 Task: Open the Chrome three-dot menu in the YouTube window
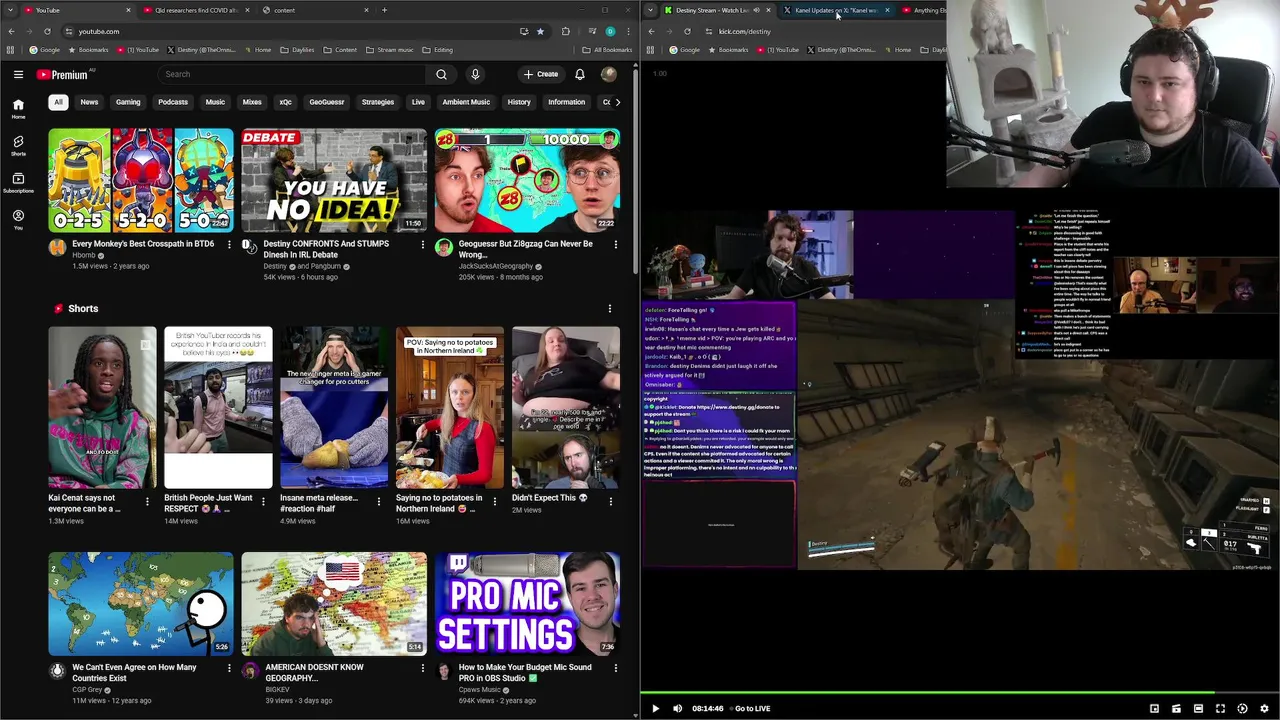628,31
